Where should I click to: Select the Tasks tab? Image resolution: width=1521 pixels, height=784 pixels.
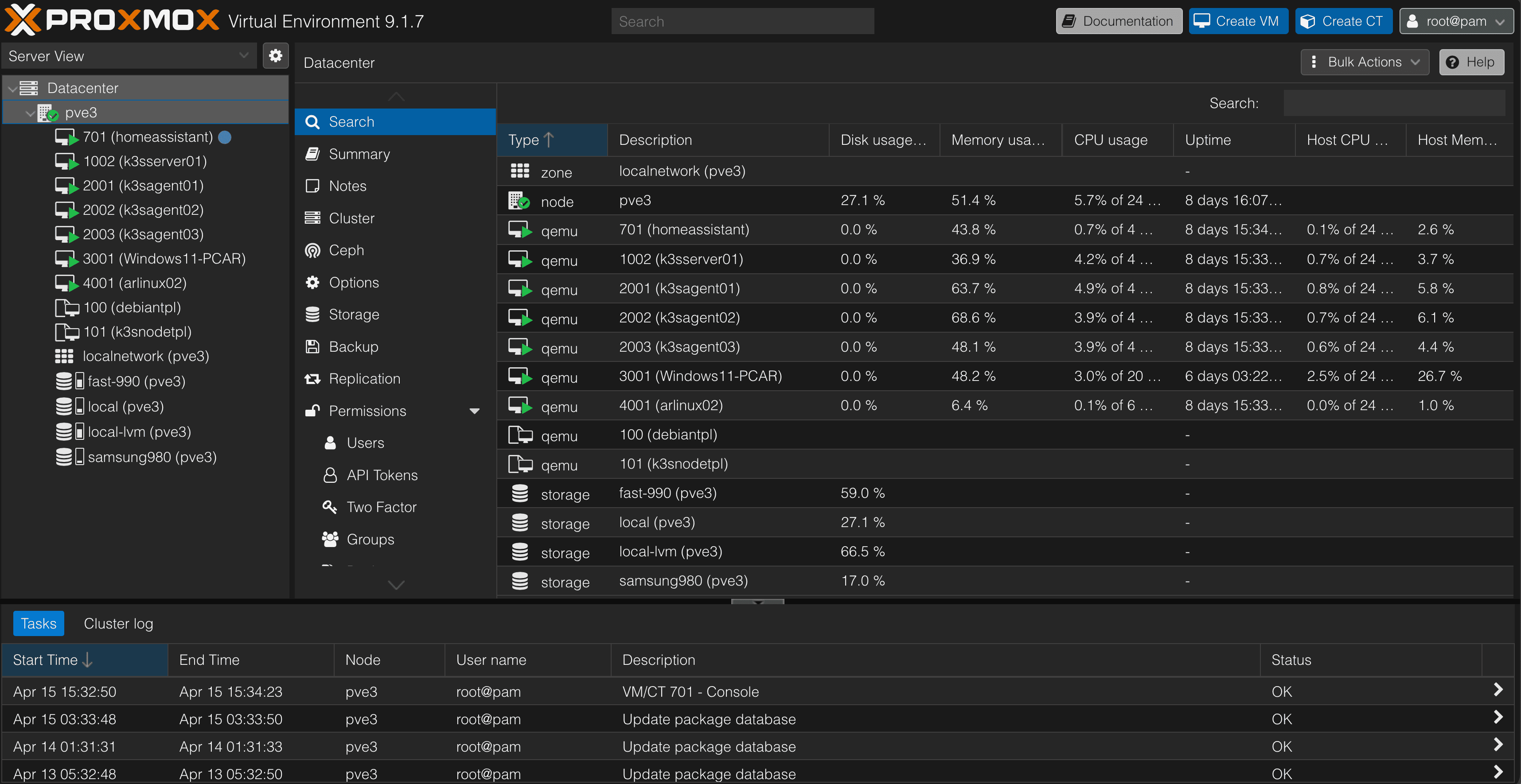click(x=39, y=623)
